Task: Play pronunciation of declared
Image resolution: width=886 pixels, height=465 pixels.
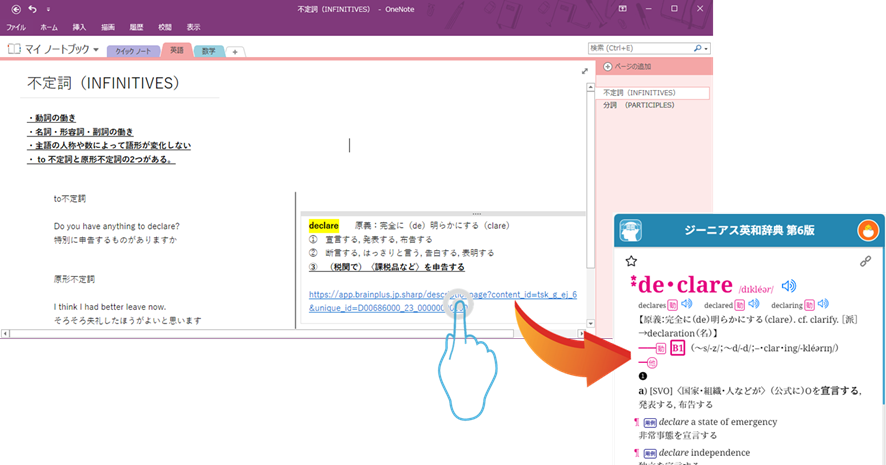Action: point(754,304)
